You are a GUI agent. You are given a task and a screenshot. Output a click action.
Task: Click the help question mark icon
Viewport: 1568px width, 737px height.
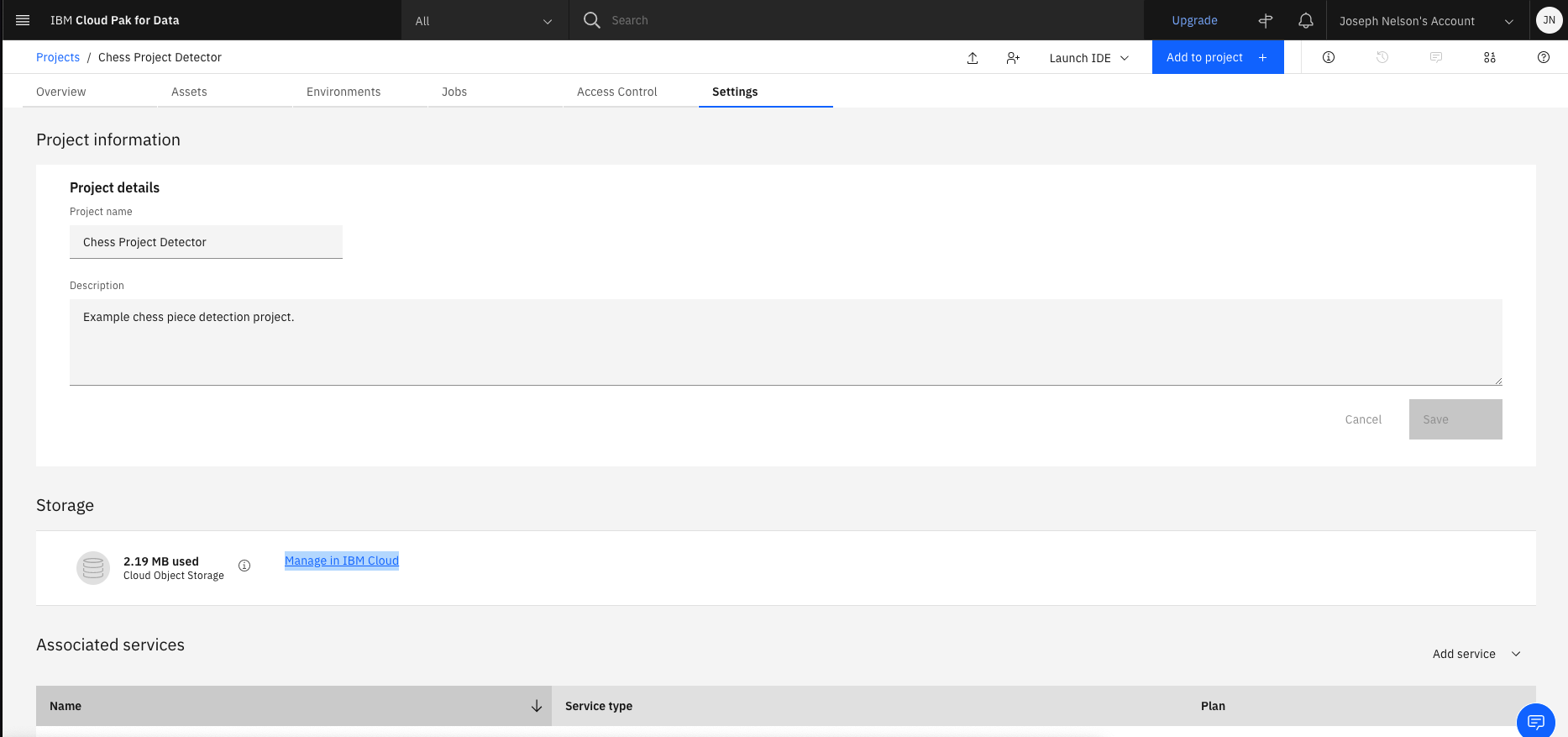1544,57
